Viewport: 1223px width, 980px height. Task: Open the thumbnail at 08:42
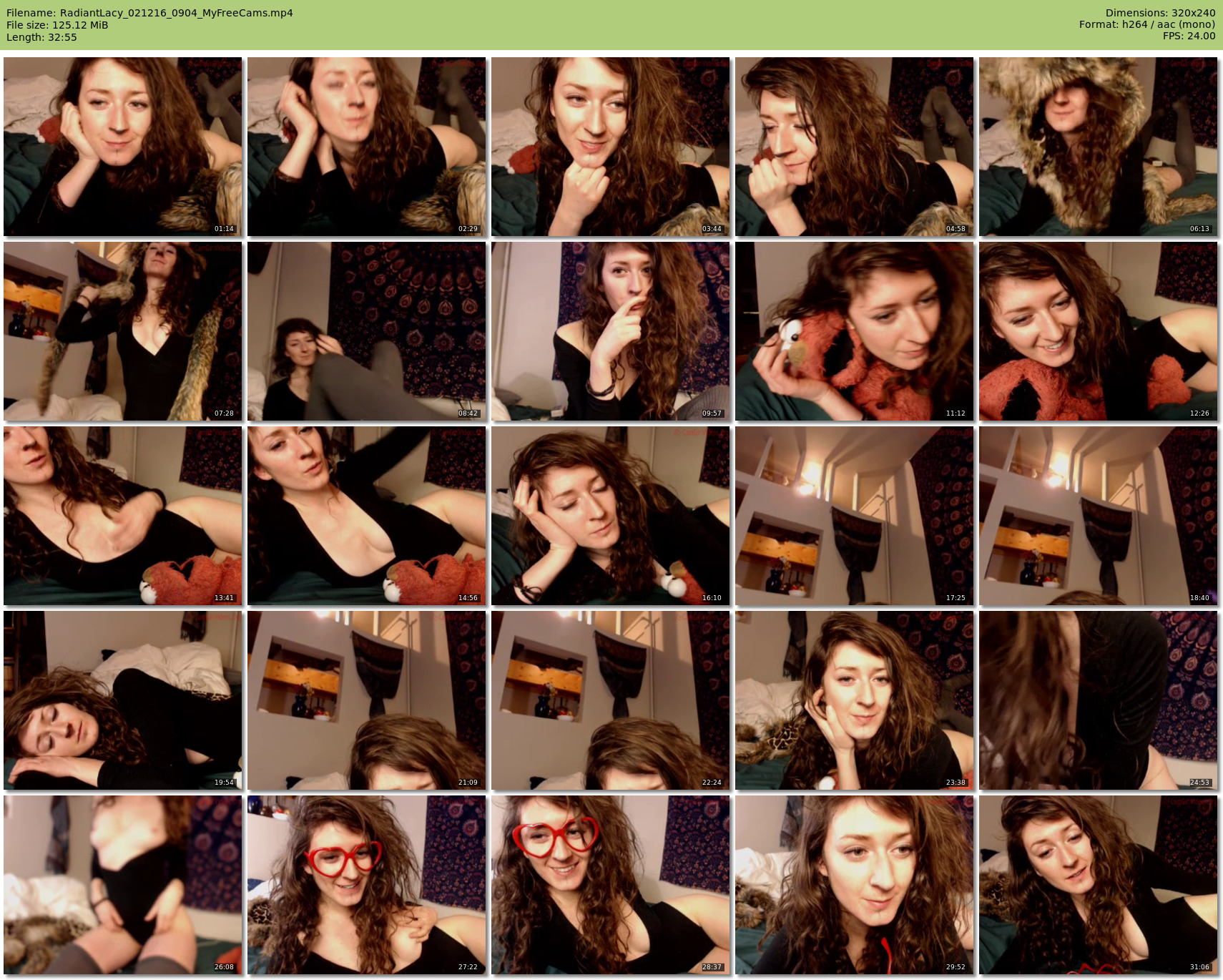[x=367, y=331]
